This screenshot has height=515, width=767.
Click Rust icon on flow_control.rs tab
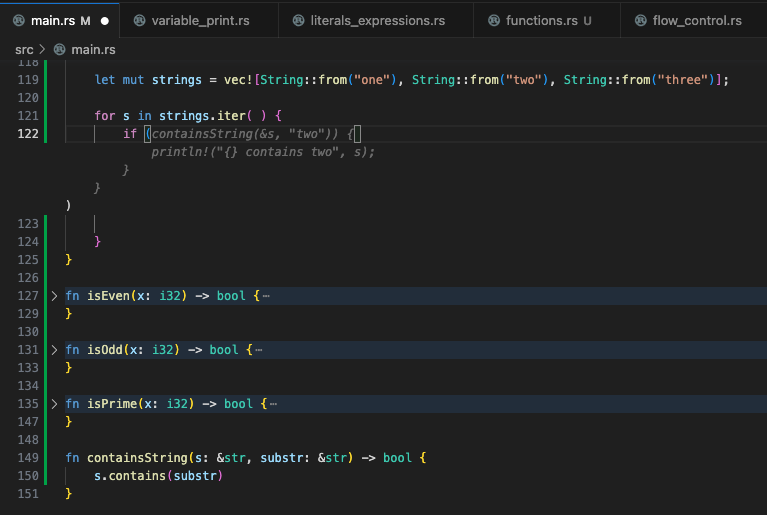point(640,21)
